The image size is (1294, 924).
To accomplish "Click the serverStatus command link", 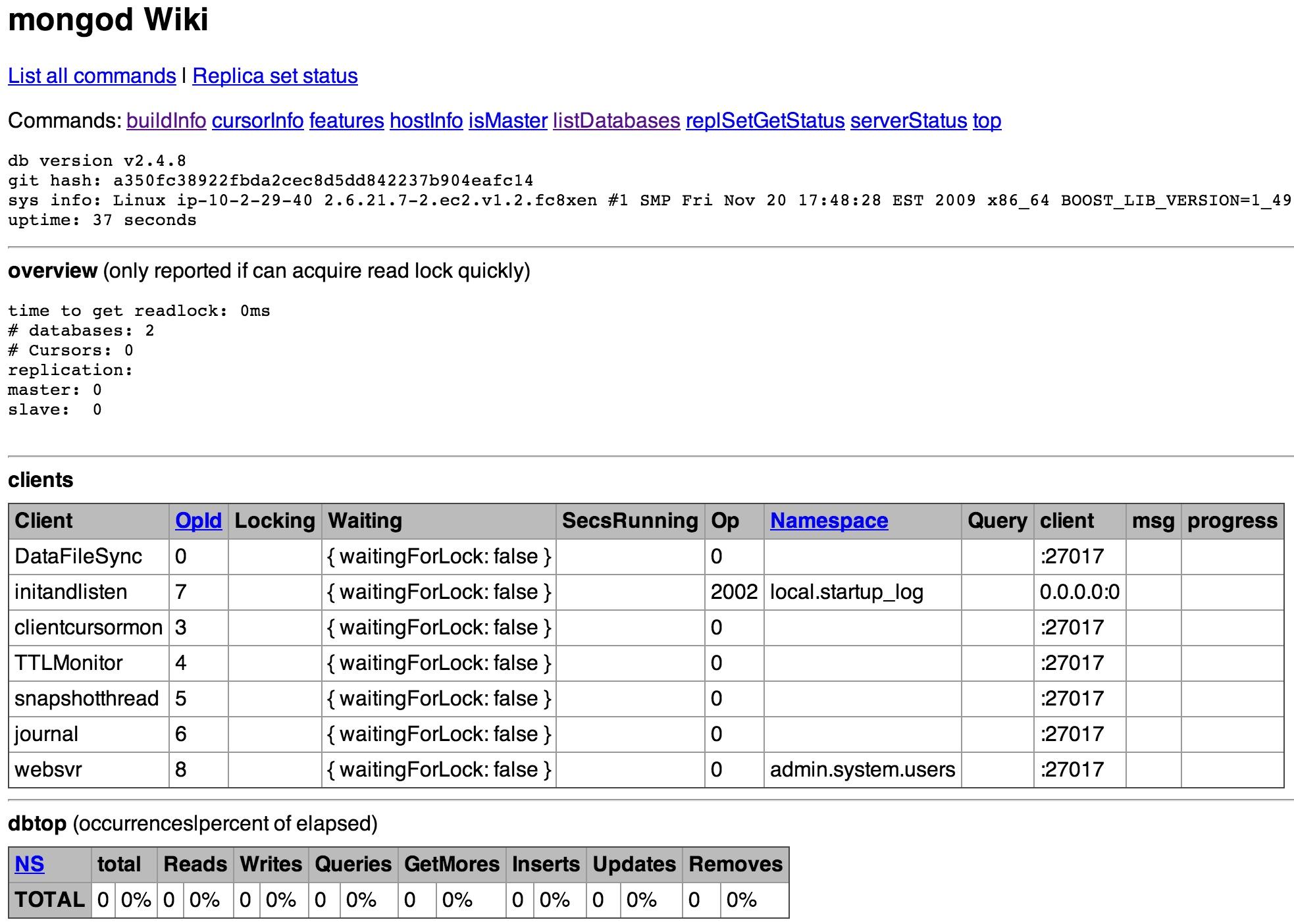I will [908, 121].
